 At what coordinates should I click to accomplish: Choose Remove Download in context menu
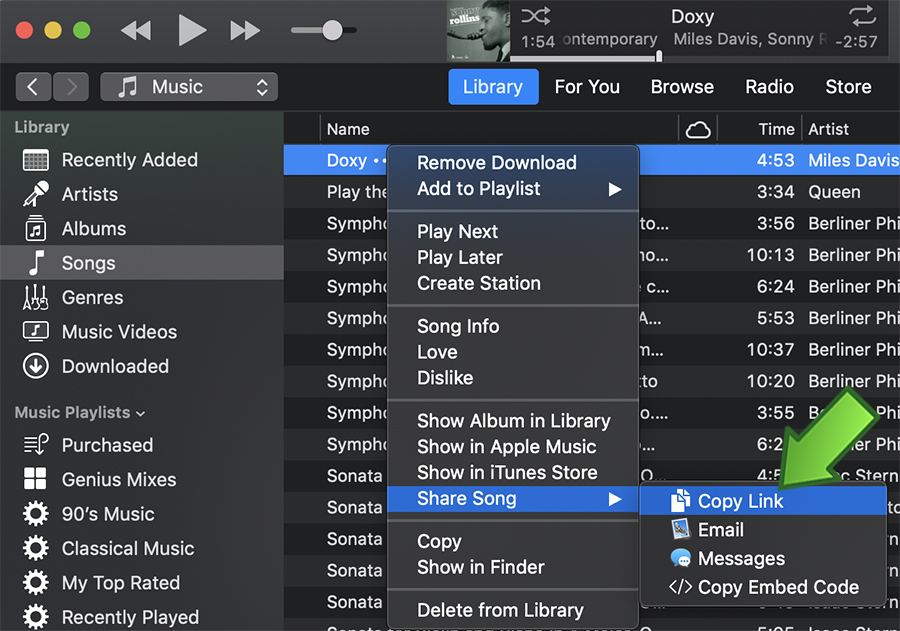[513, 162]
